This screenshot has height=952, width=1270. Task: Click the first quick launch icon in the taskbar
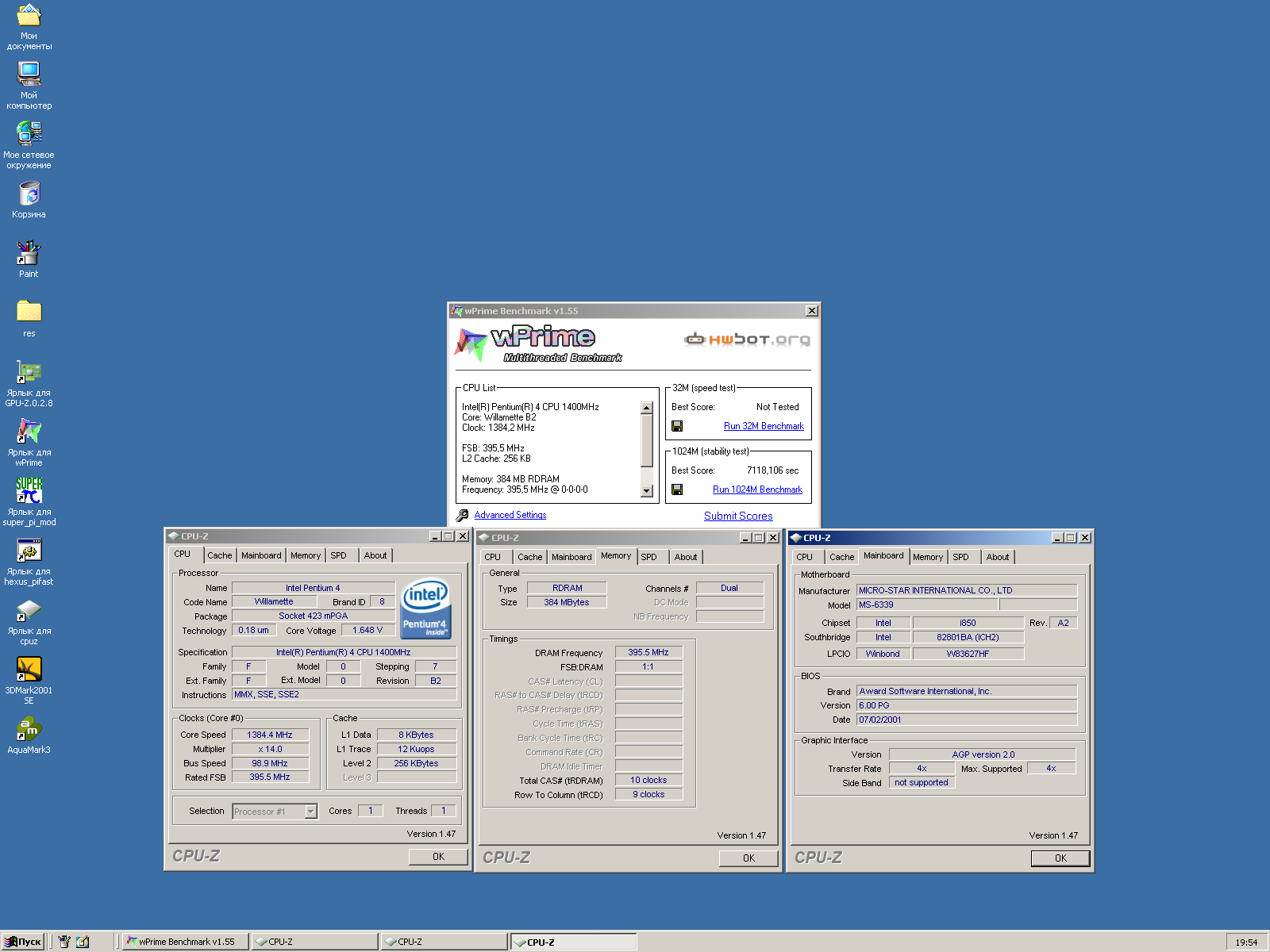coord(64,942)
